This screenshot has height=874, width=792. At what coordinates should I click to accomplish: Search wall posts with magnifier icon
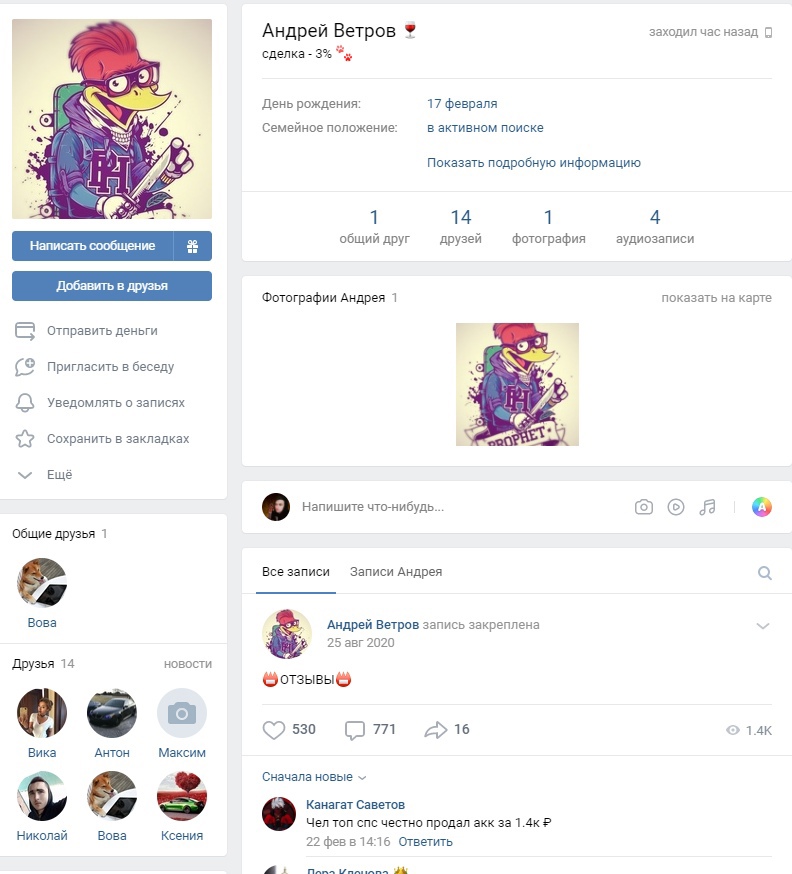[x=765, y=572]
